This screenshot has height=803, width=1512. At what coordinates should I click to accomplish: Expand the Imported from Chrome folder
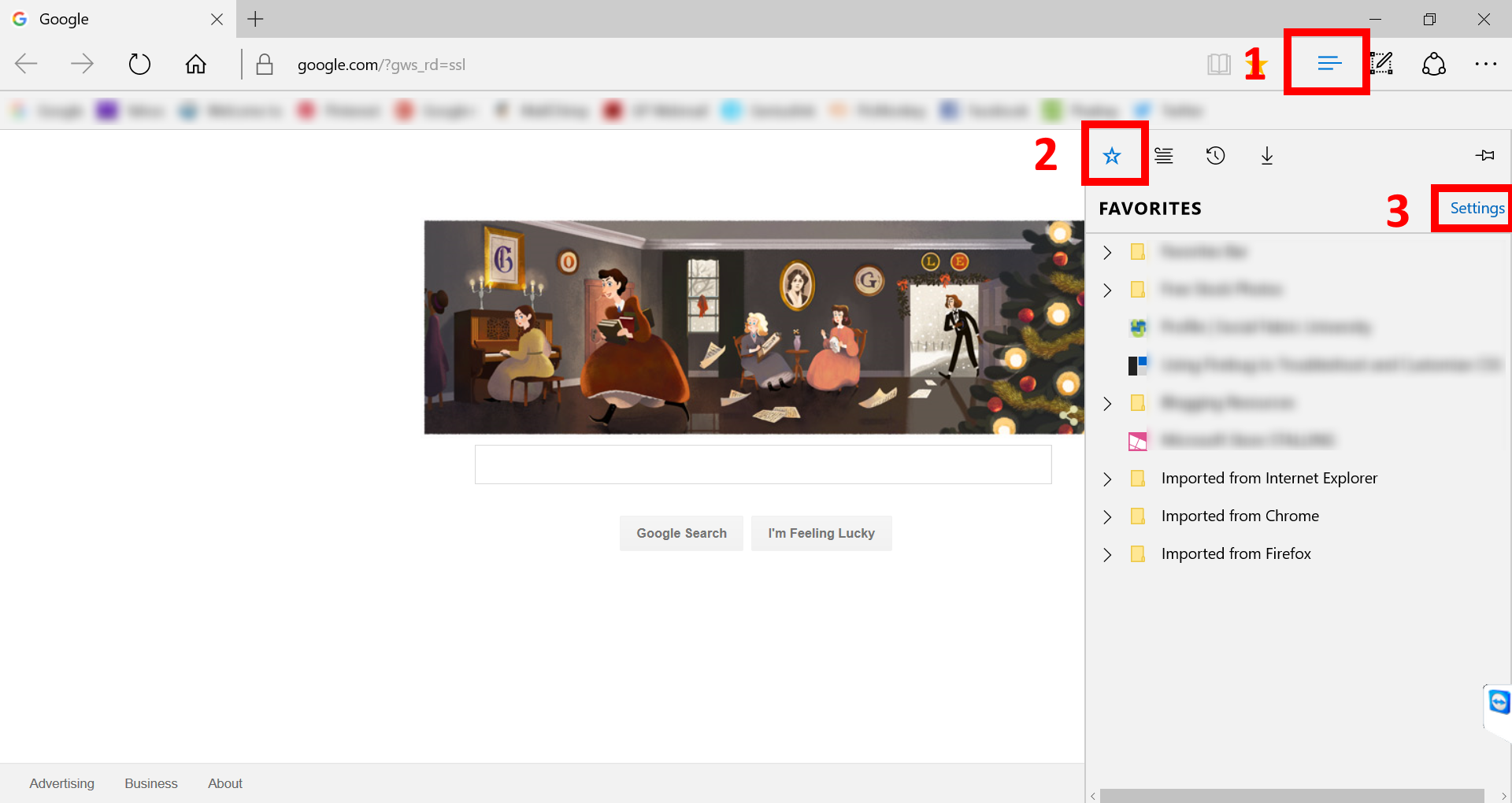tap(1107, 516)
